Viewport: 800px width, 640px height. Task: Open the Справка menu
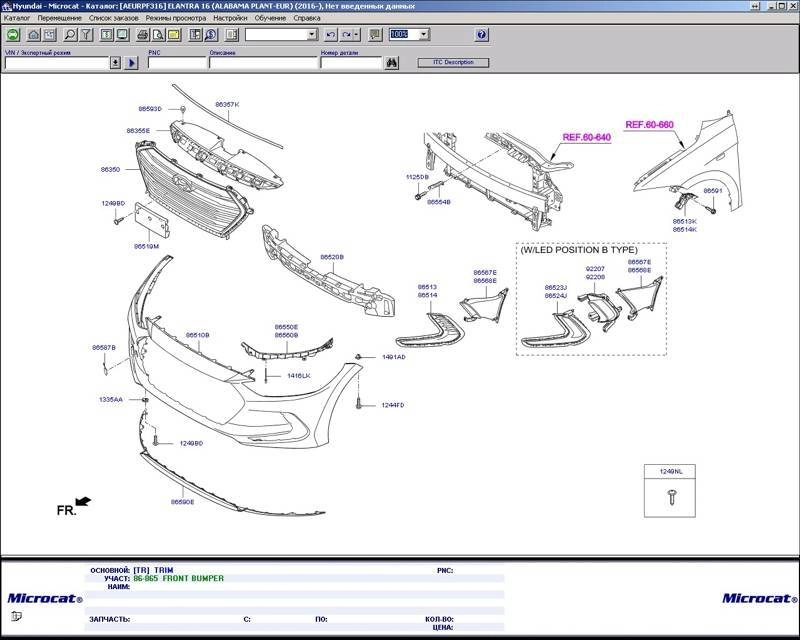307,18
